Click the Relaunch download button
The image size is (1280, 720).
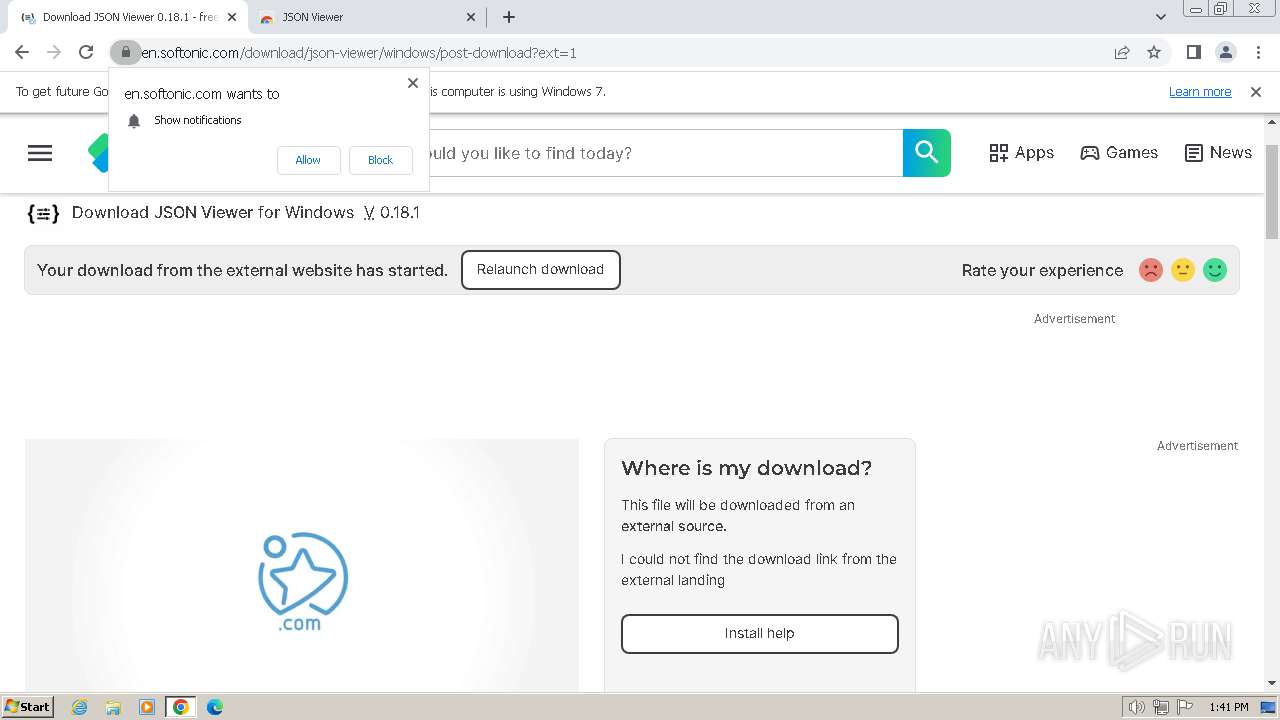[541, 270]
